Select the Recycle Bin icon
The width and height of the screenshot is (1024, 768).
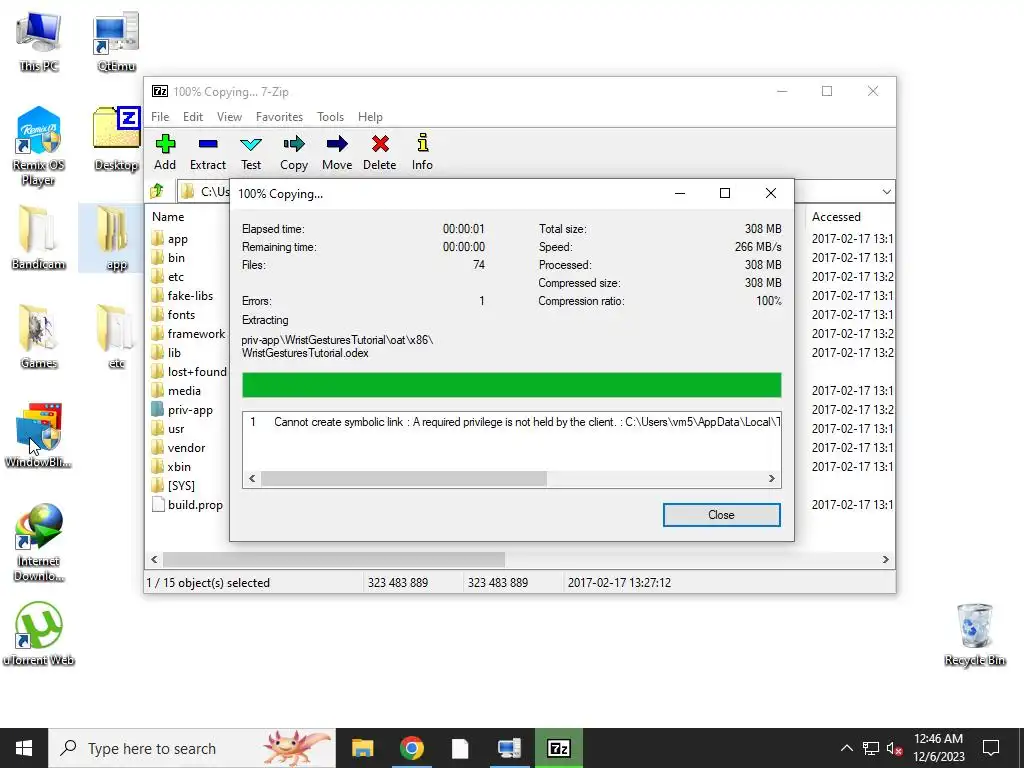974,635
